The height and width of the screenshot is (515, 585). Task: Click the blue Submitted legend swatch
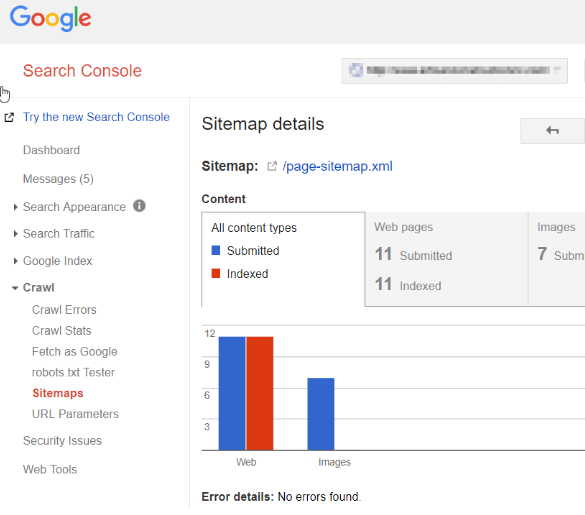(x=216, y=250)
